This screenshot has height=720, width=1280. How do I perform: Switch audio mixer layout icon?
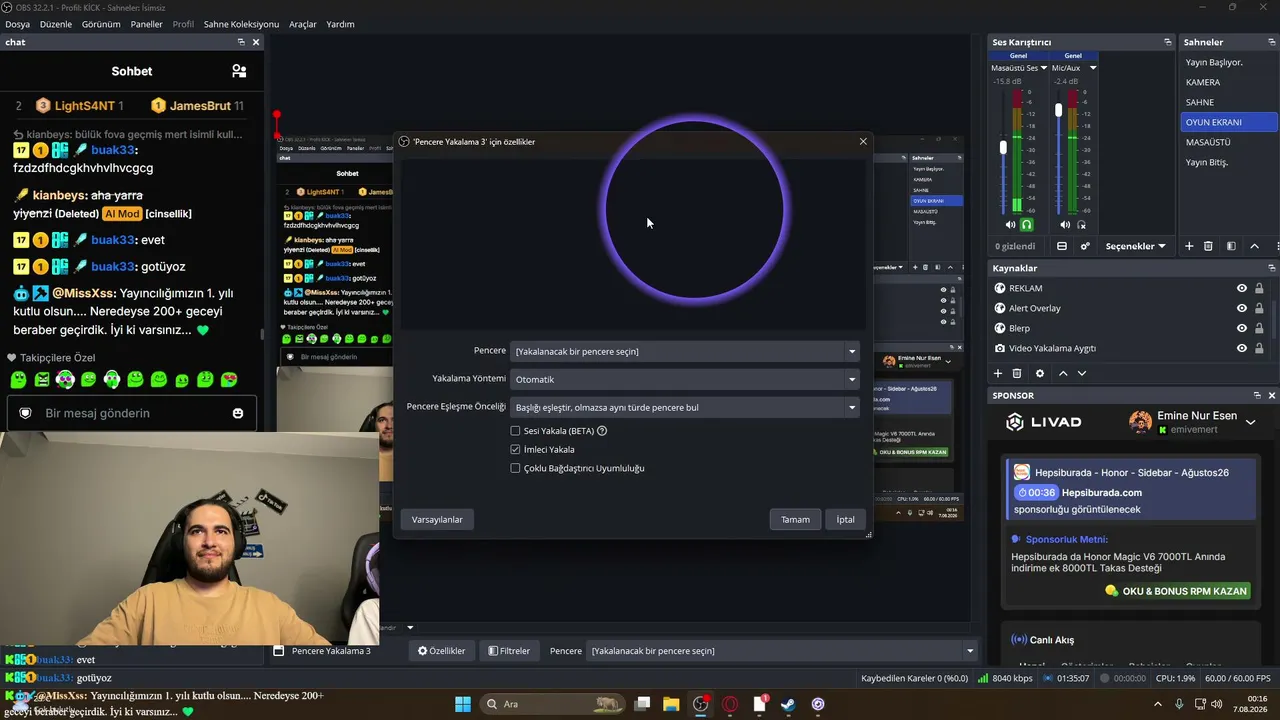(1062, 246)
